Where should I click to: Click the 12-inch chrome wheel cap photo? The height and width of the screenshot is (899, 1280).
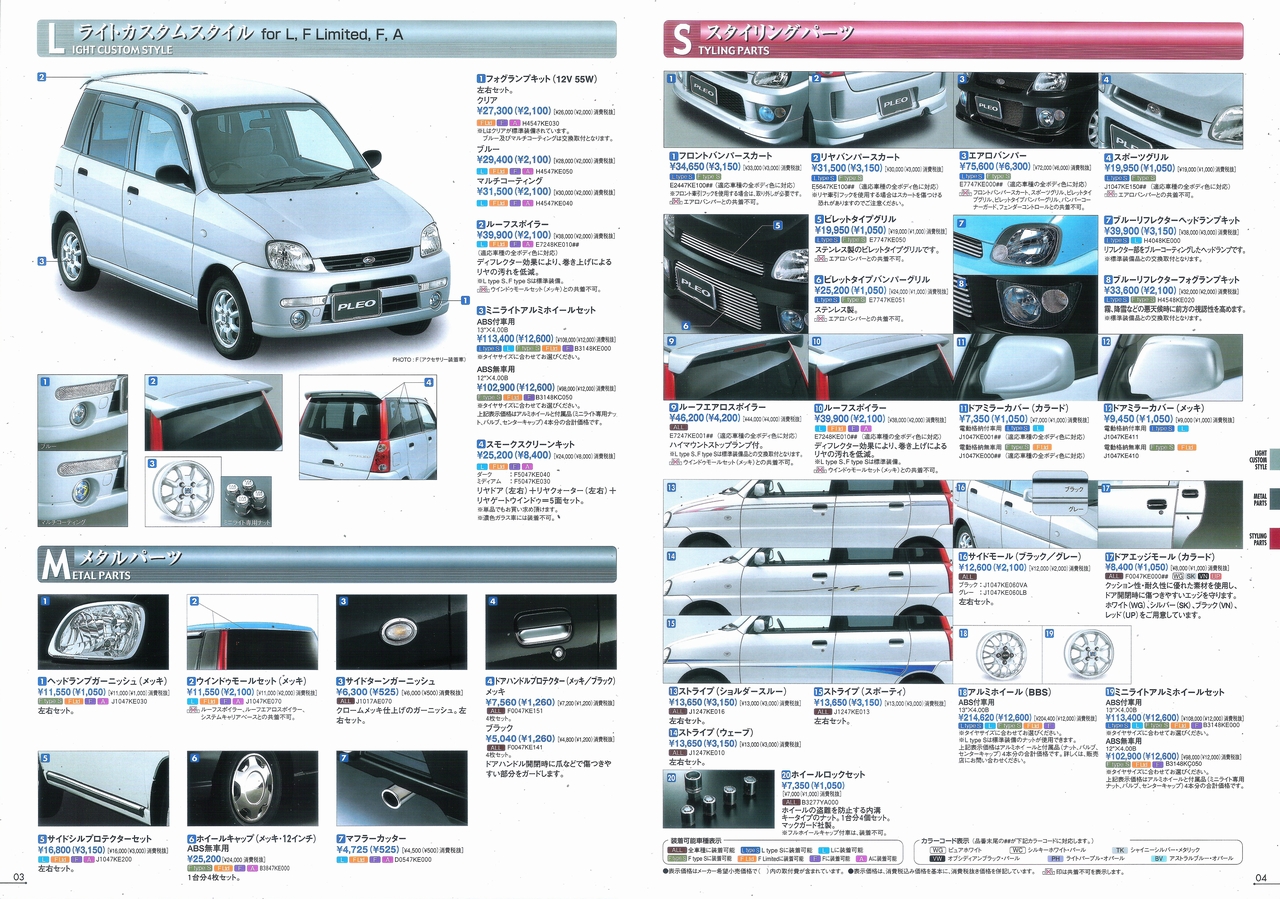252,789
